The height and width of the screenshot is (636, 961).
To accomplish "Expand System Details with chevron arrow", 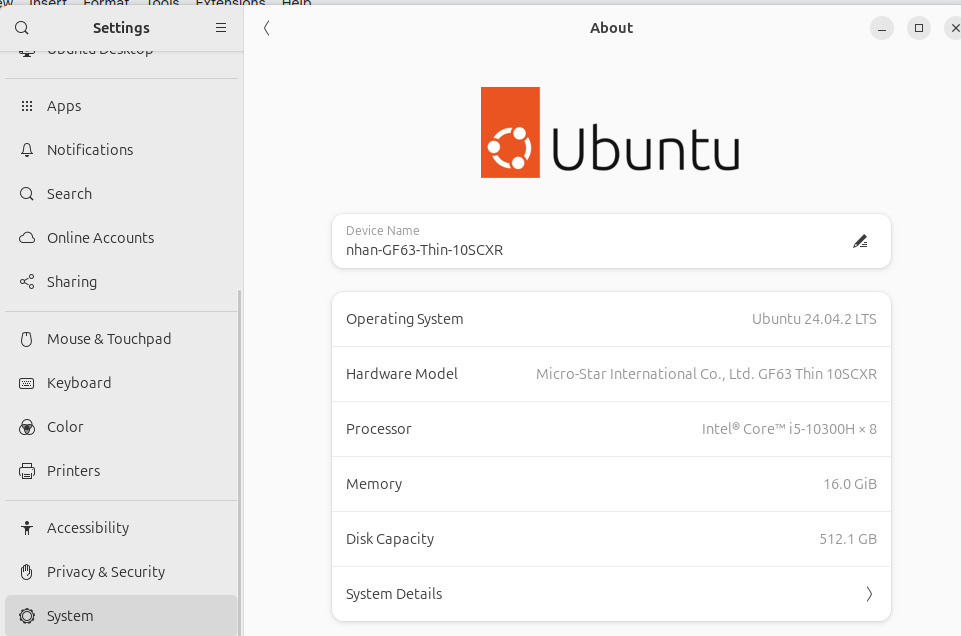I will (868, 594).
